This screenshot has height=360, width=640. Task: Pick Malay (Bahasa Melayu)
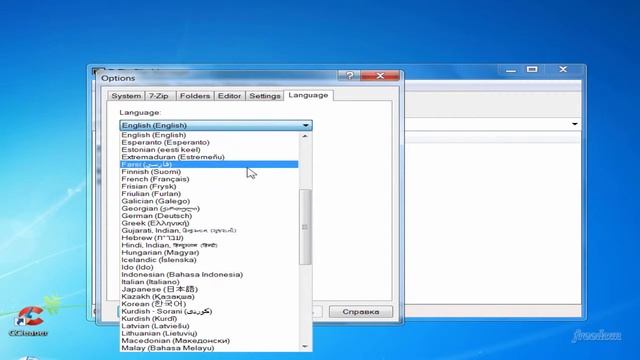click(x=209, y=348)
